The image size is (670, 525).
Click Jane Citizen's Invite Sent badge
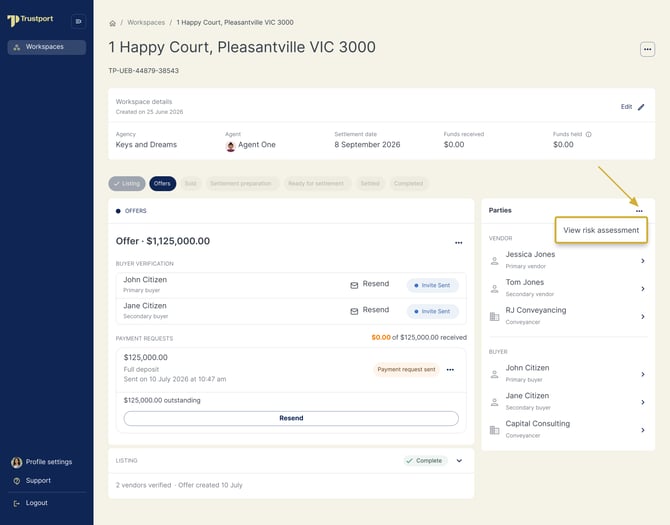[x=432, y=311]
